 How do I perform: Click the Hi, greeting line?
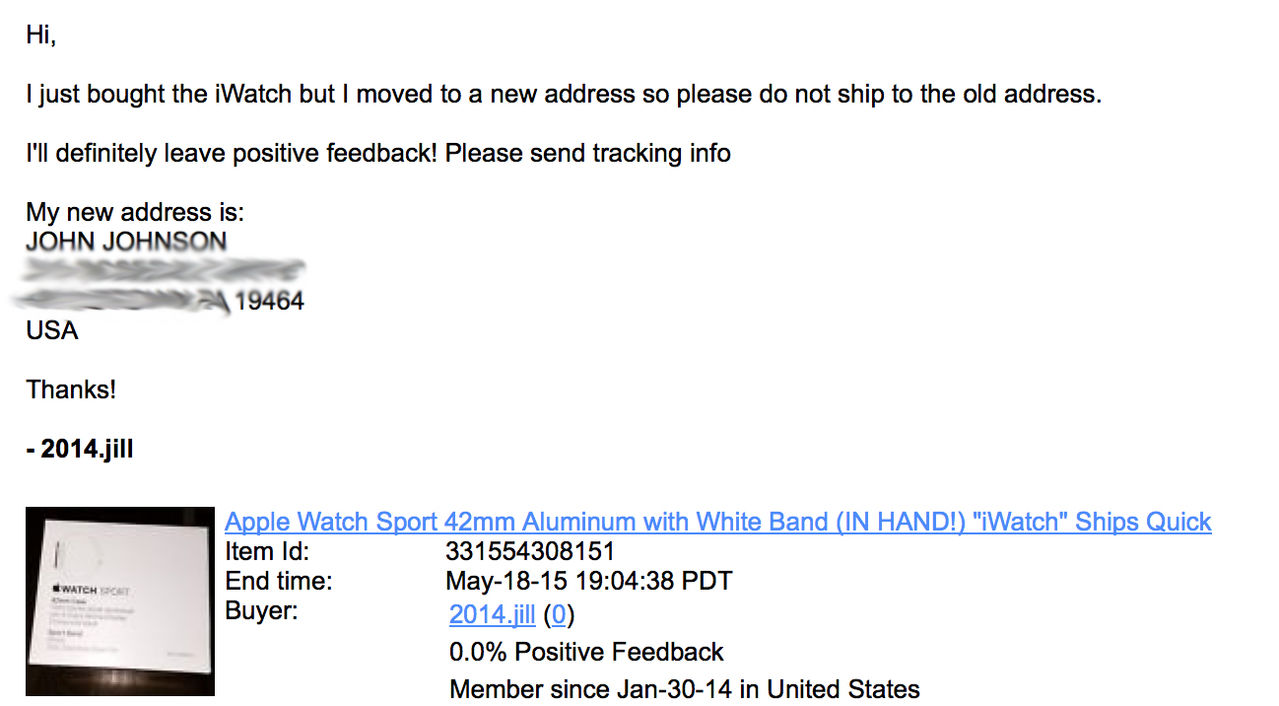pyautogui.click(x=41, y=35)
